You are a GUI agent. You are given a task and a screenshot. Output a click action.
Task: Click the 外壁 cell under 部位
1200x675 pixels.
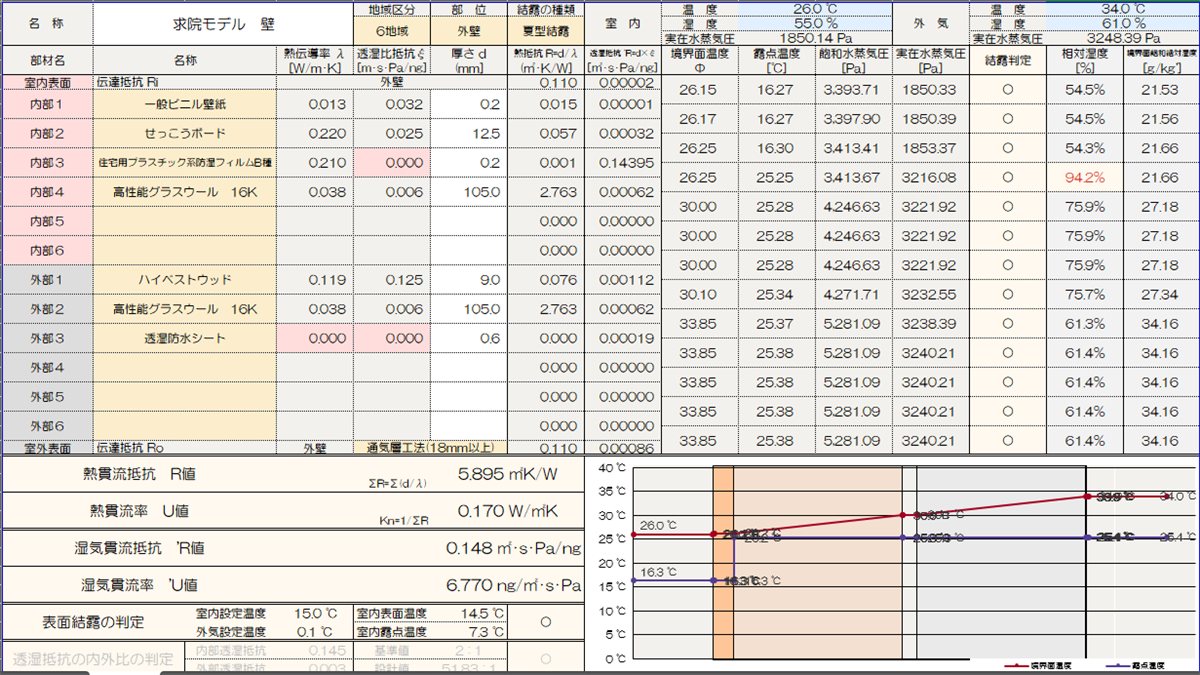(469, 31)
